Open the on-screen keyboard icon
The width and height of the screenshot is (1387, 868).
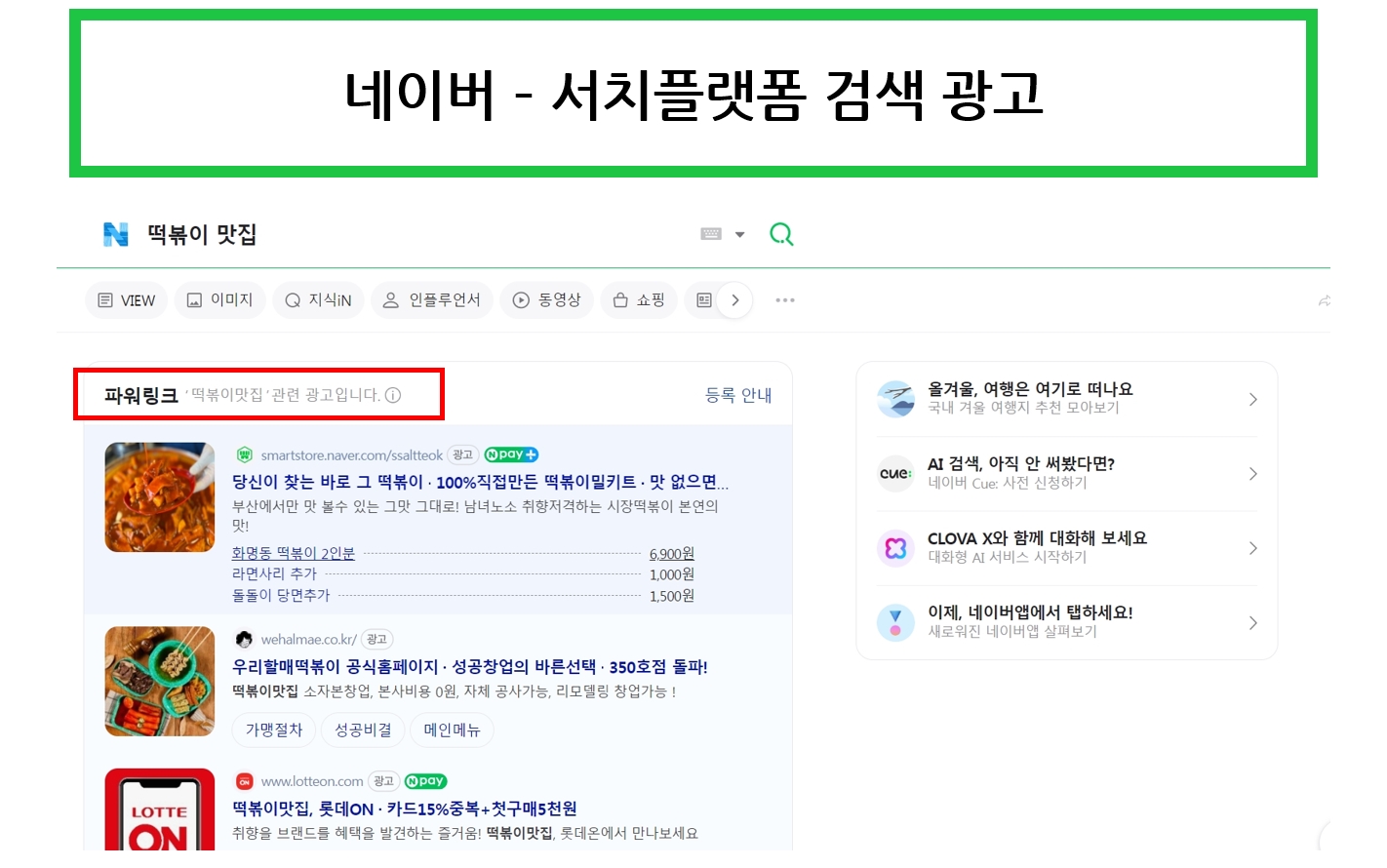(x=711, y=234)
